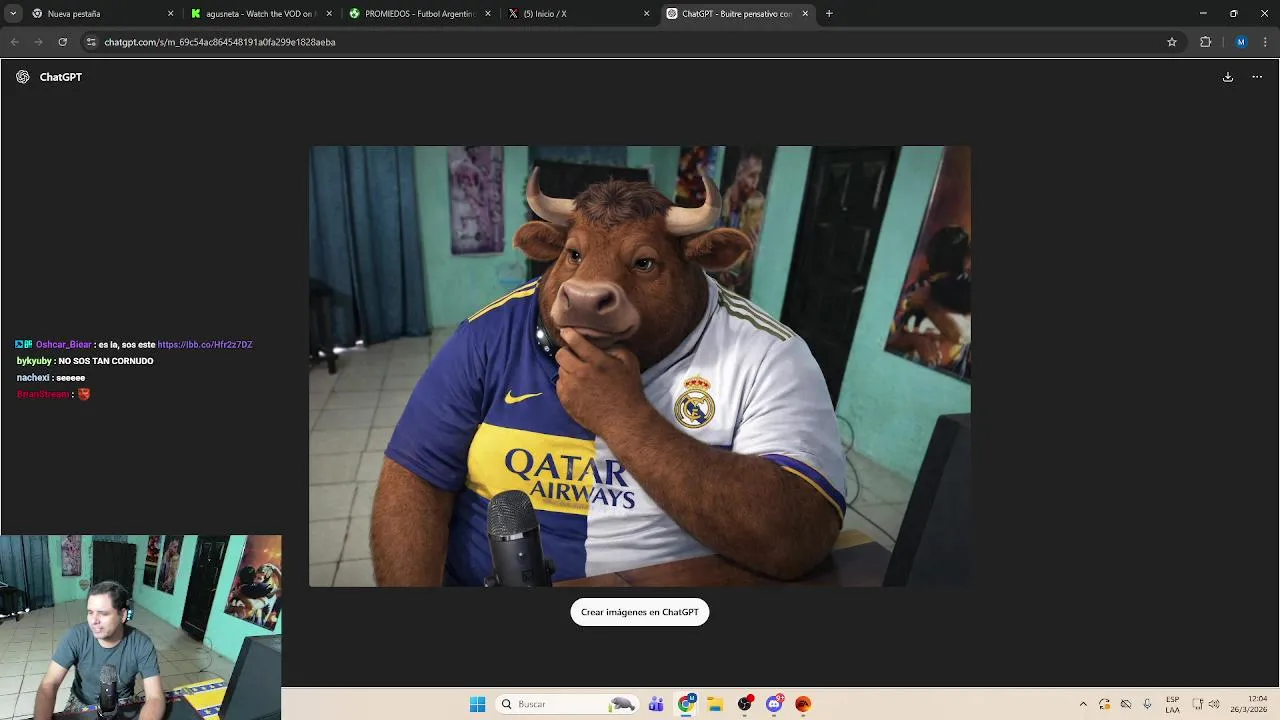Close the Inicio / X tab

646,14
